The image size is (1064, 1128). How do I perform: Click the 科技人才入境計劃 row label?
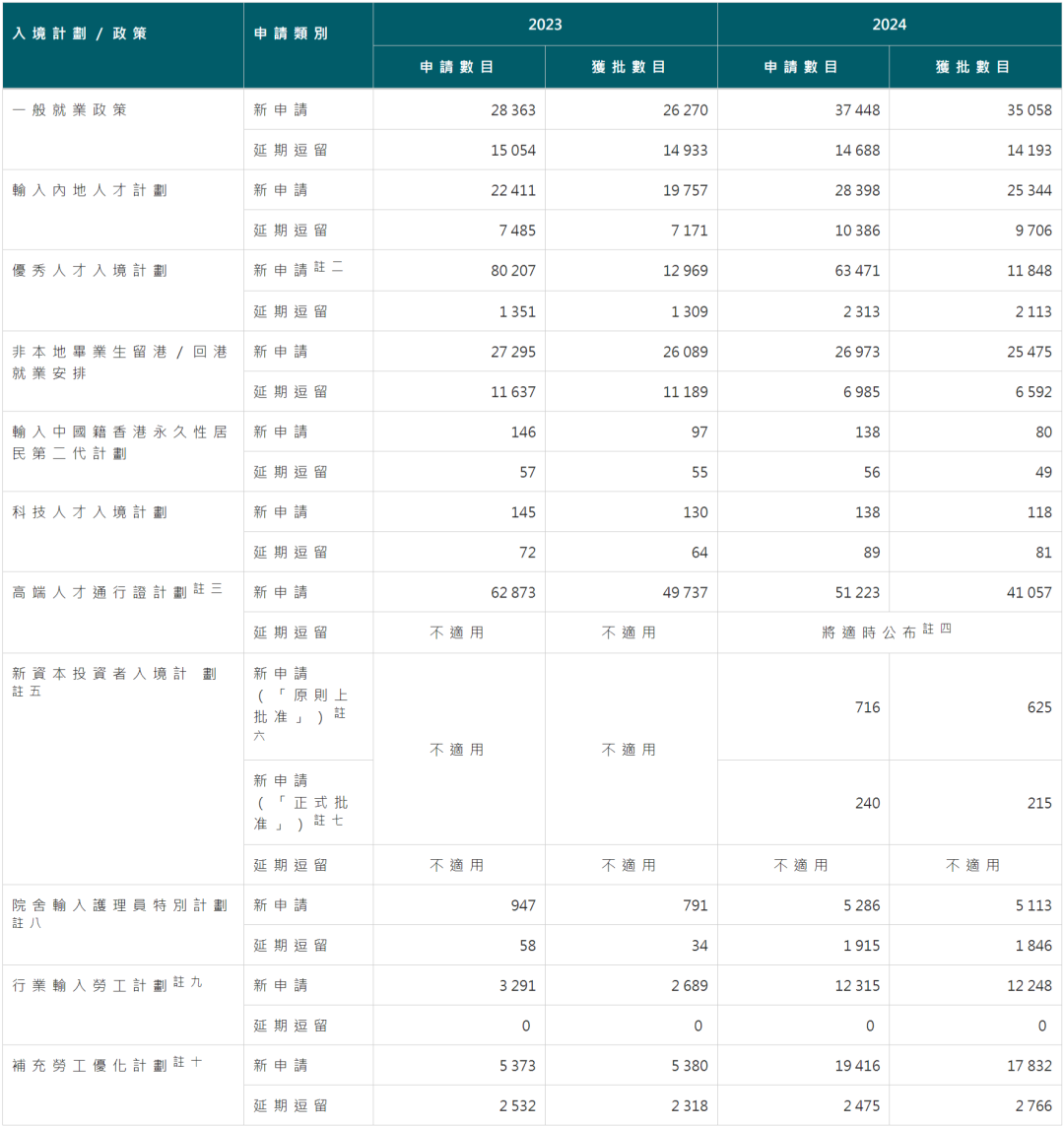click(90, 512)
